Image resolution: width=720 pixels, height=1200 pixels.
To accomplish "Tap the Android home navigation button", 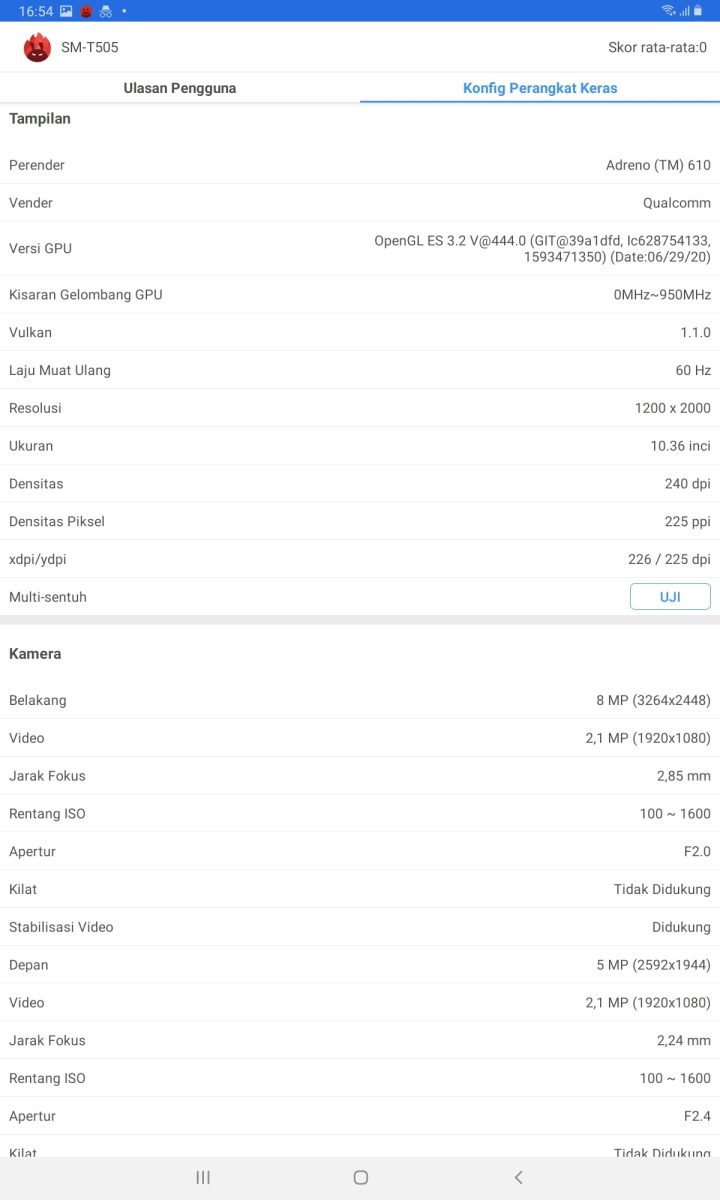I will pos(361,1177).
